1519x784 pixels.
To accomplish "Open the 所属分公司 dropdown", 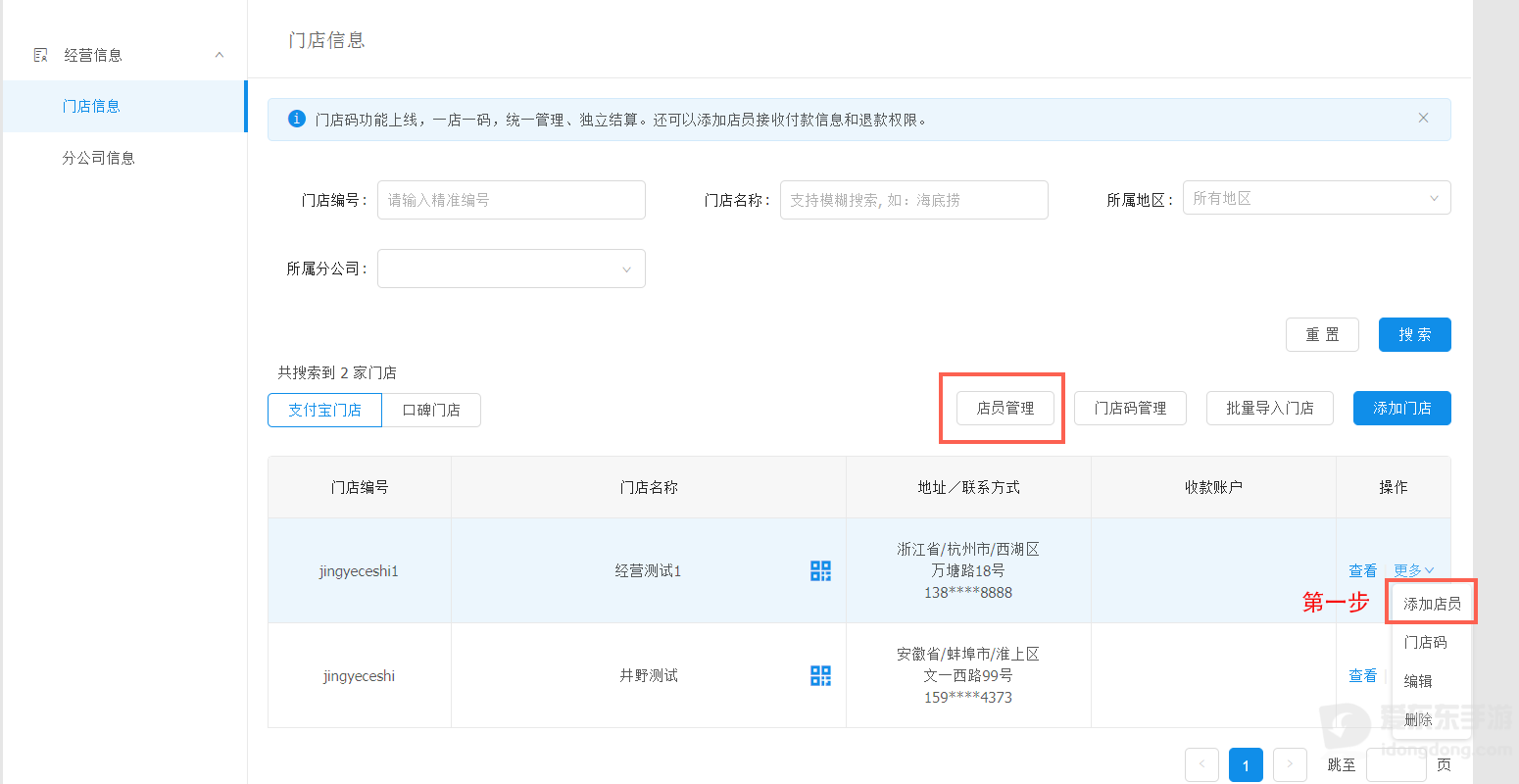I will [x=512, y=269].
